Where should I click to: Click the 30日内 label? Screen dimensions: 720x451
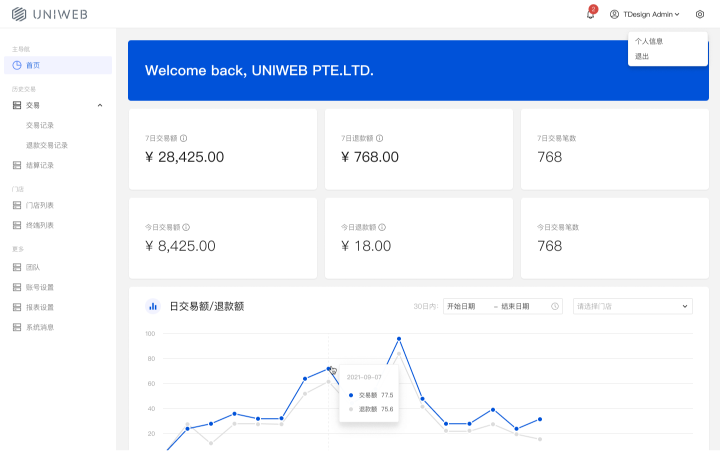pos(425,306)
